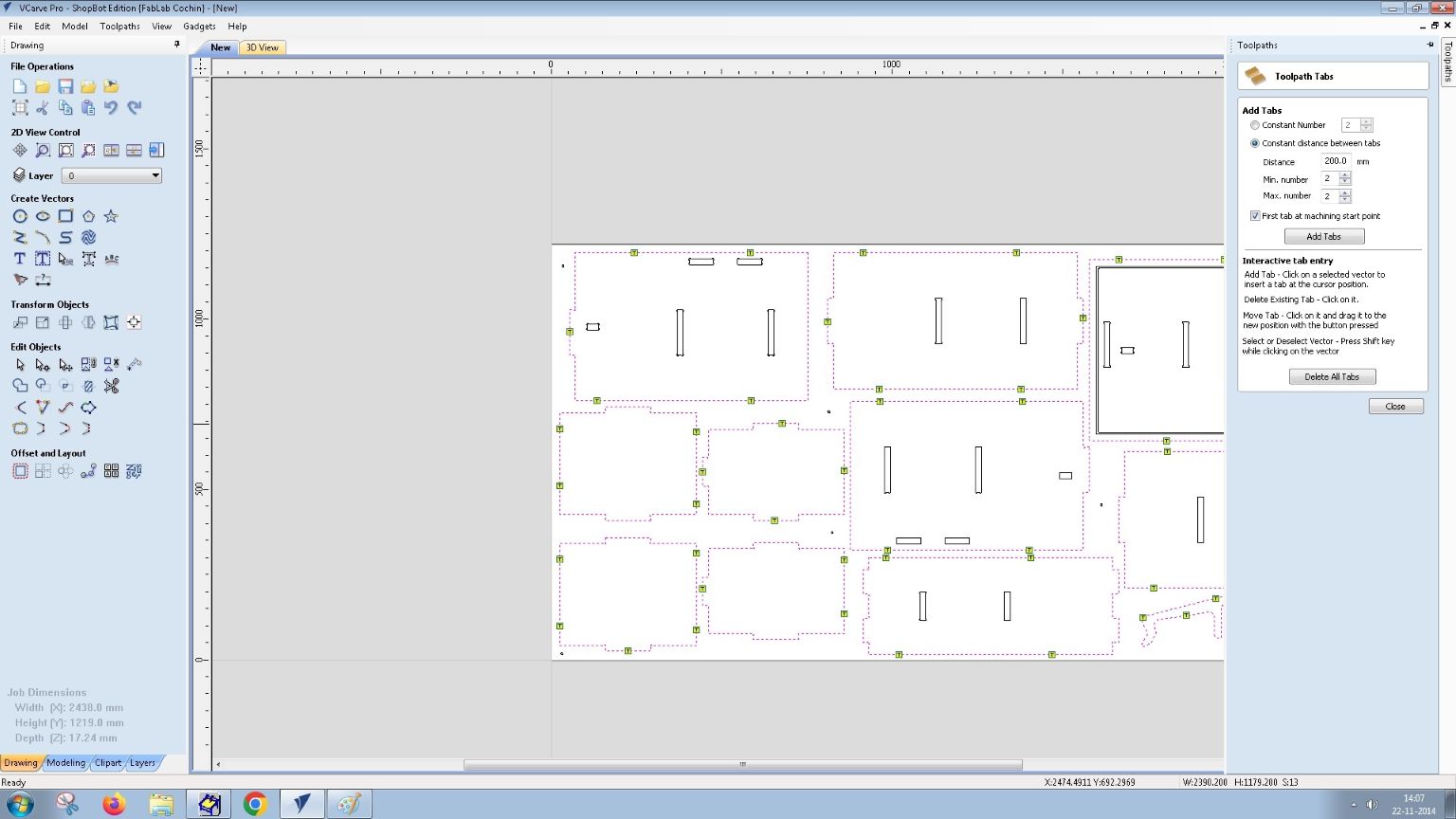Select the Draw Polyline tool
Image resolution: width=1456 pixels, height=819 pixels.
click(x=20, y=238)
